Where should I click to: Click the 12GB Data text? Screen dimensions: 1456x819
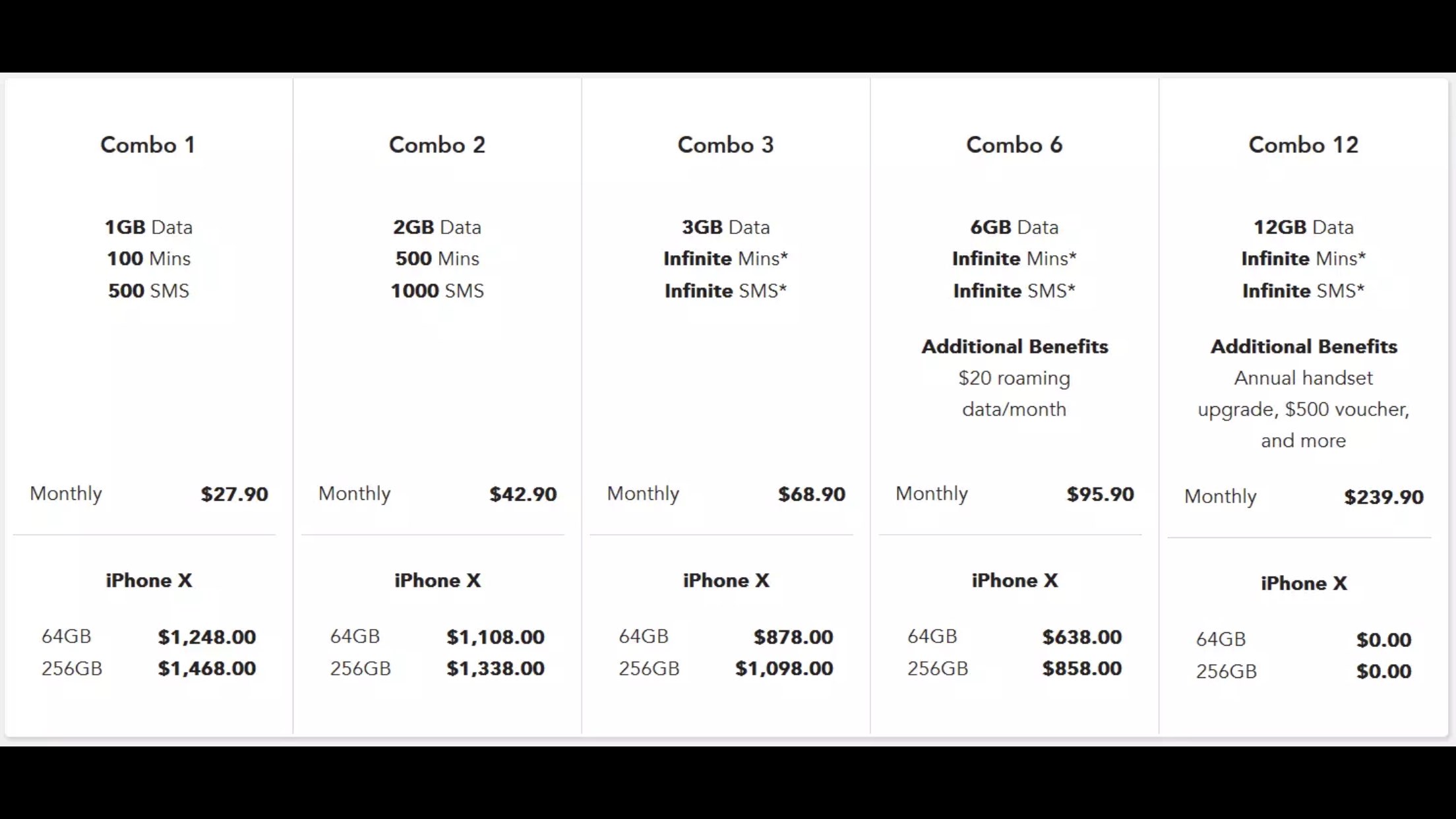tap(1303, 227)
